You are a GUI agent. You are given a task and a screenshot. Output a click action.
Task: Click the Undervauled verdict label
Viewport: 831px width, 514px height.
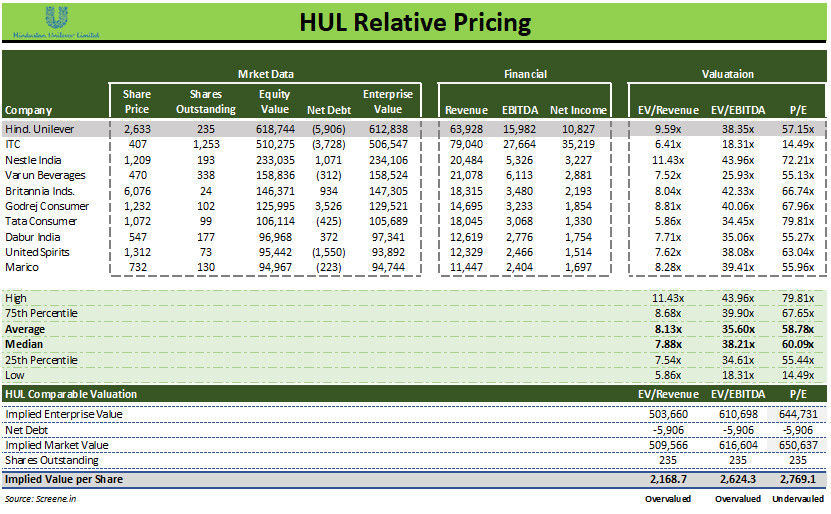(798, 499)
